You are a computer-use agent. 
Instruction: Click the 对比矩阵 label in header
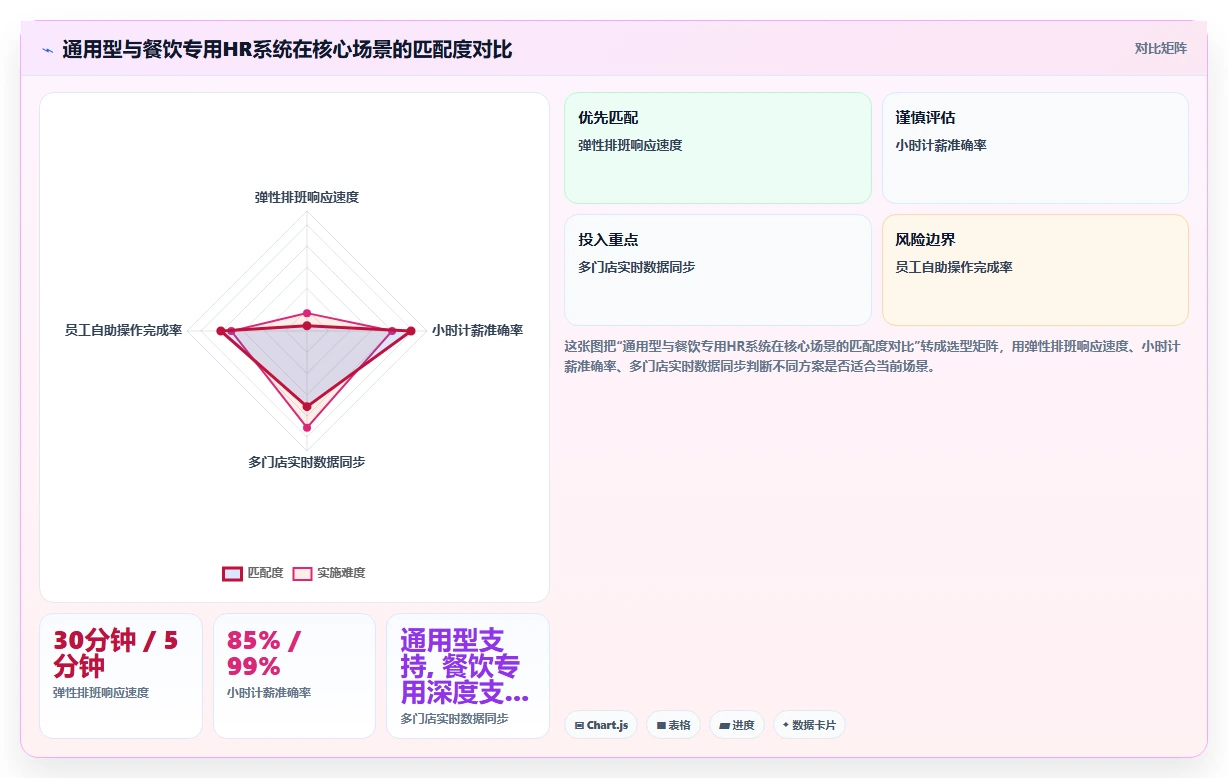coord(1161,48)
